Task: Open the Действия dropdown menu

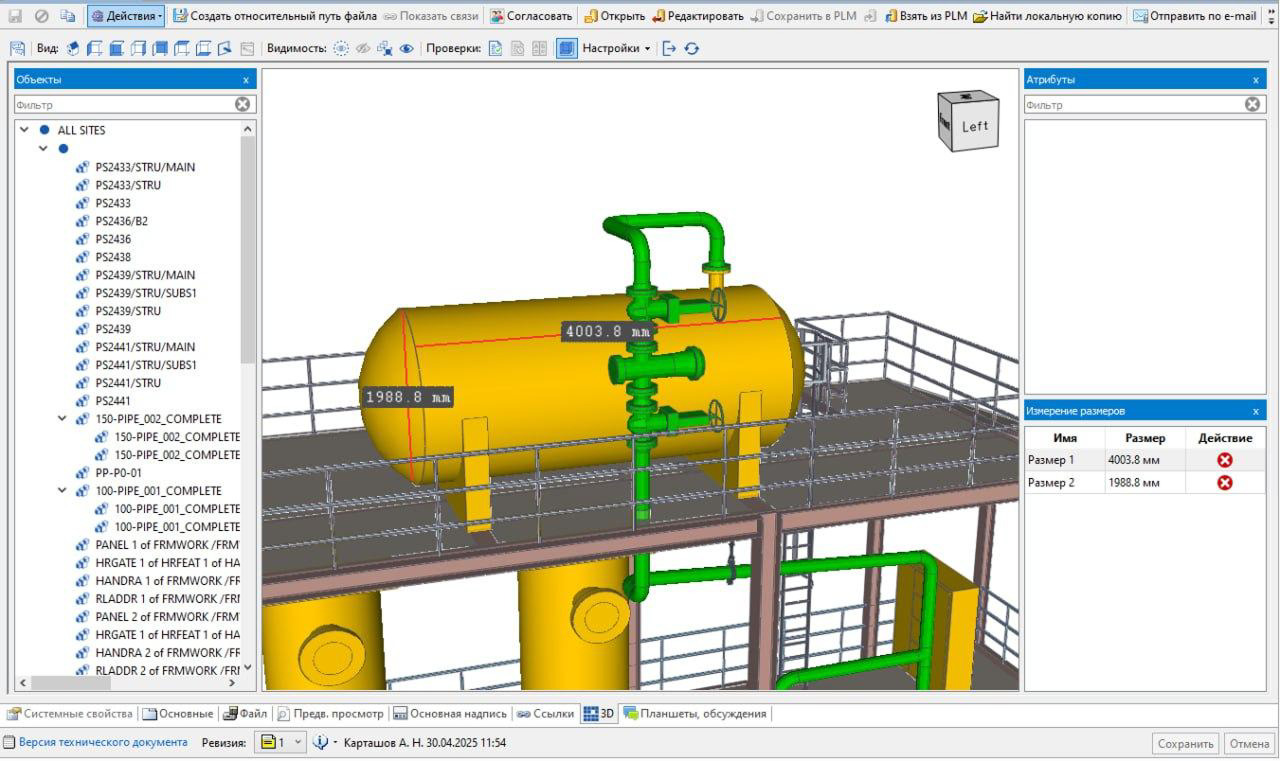Action: (x=126, y=16)
